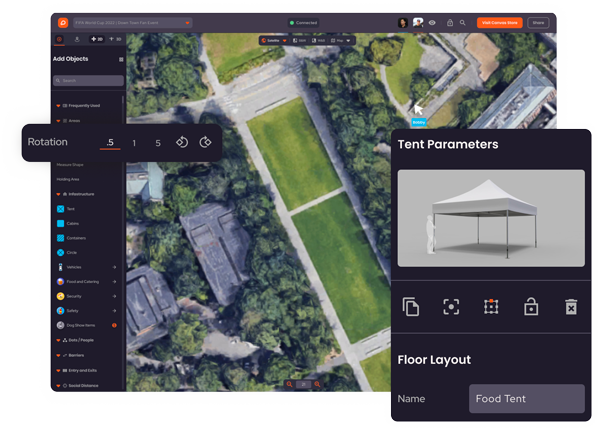Zoom in using the right map magnifier
Viewport: 600px width, 430px height.
[x=317, y=384]
